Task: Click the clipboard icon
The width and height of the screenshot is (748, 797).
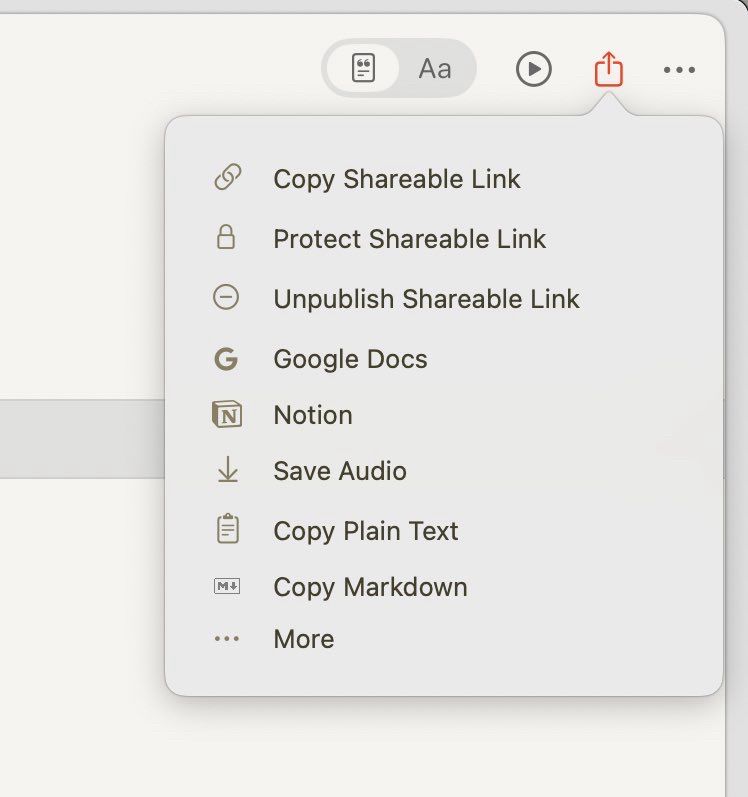Action: (x=228, y=529)
